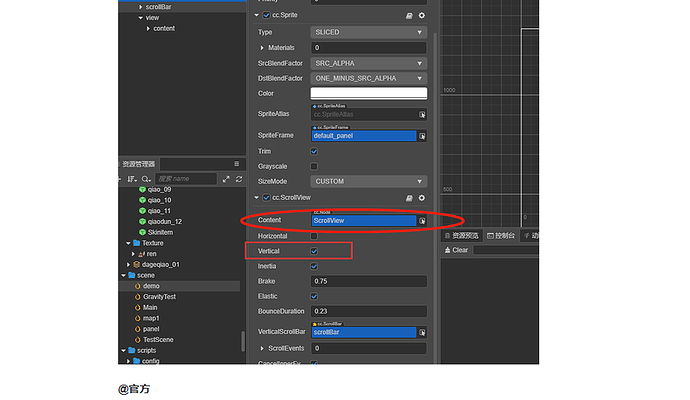Screen dimensions: 690x400
Task: Select qiaodun_12 prefab icon
Action: click(x=142, y=222)
